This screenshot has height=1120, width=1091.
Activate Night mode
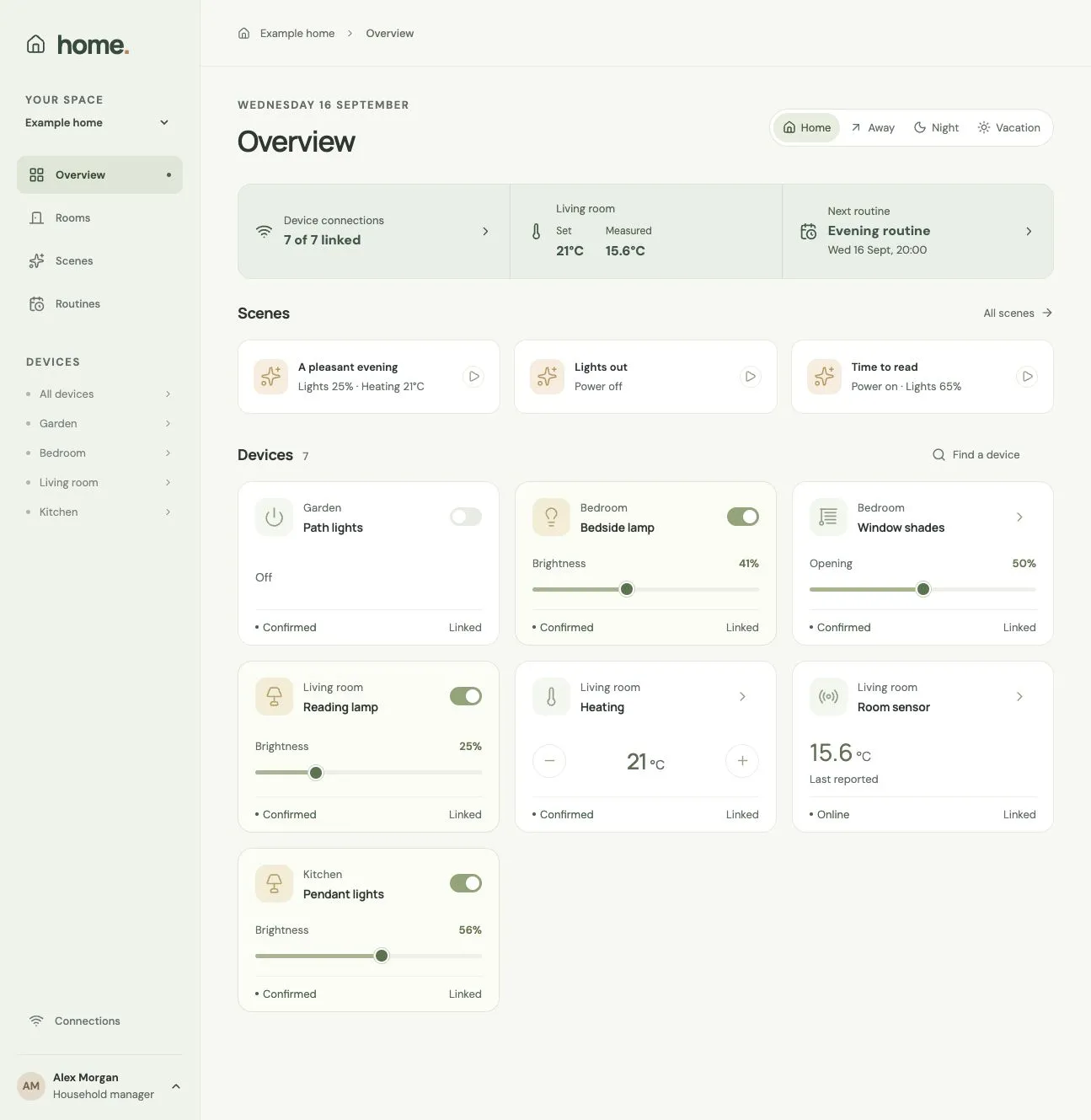[x=937, y=128]
